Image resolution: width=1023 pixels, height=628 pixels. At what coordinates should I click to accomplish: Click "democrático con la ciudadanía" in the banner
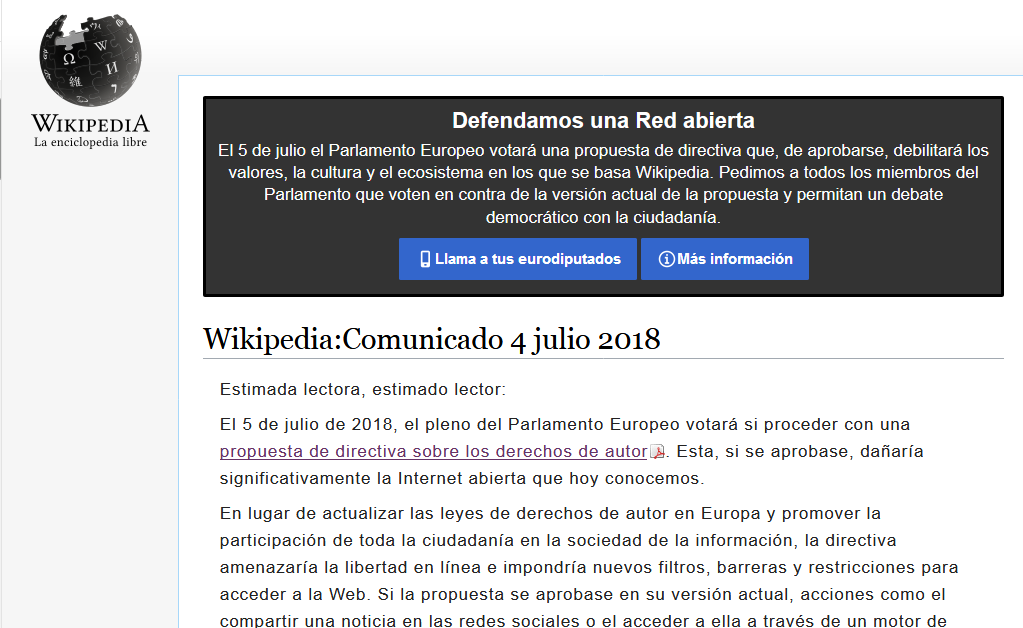pyautogui.click(x=603, y=216)
